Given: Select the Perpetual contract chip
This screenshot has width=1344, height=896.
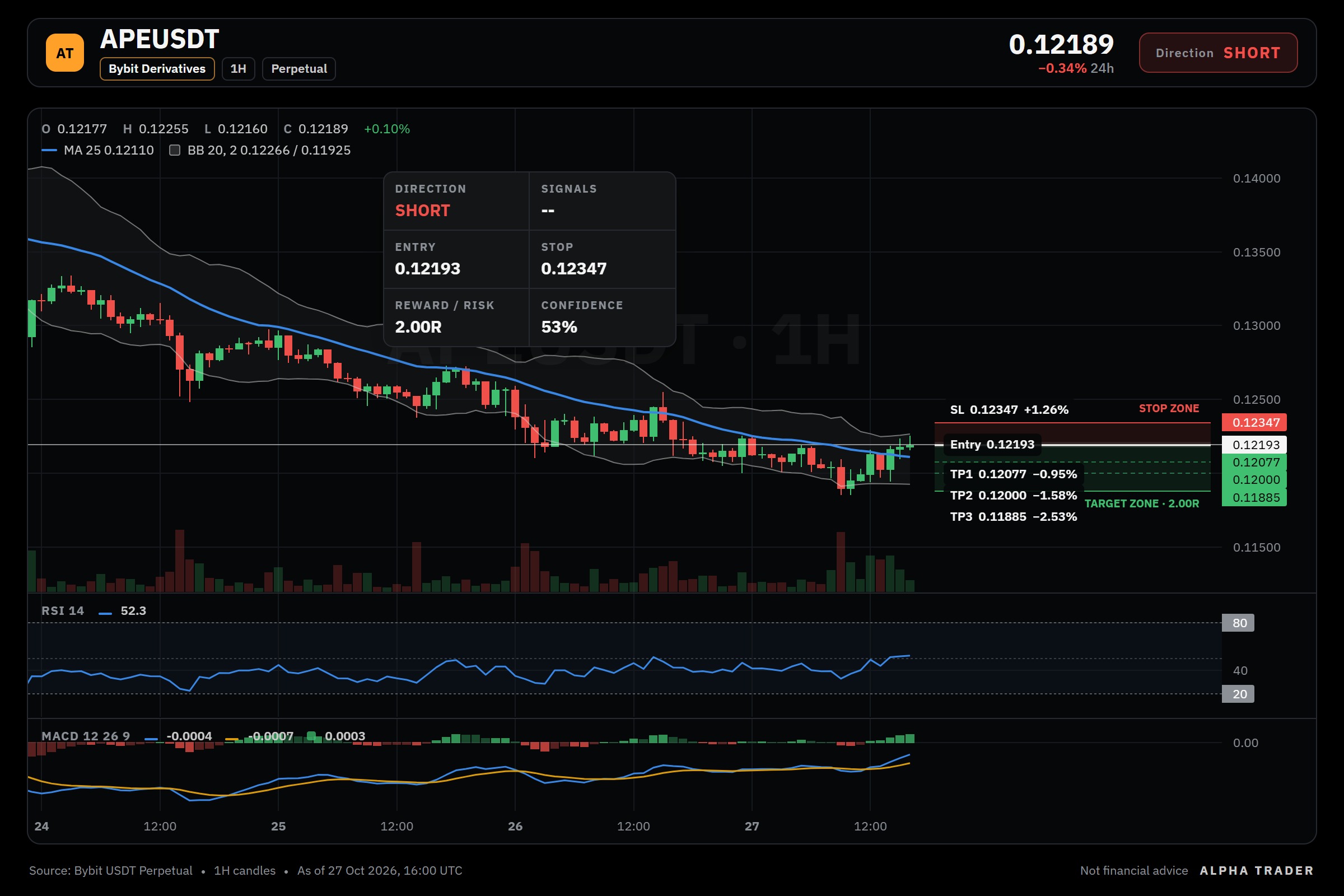Looking at the screenshot, I should [299, 68].
